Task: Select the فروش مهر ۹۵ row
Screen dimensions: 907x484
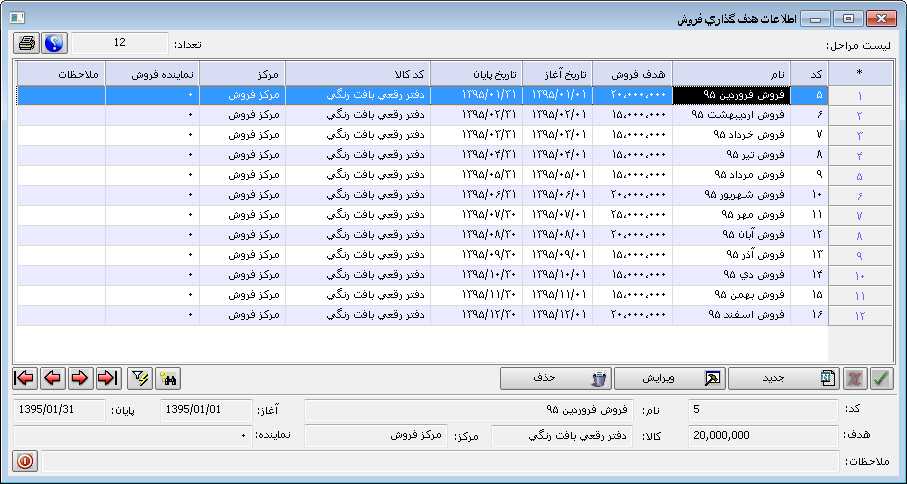Action: (x=731, y=215)
